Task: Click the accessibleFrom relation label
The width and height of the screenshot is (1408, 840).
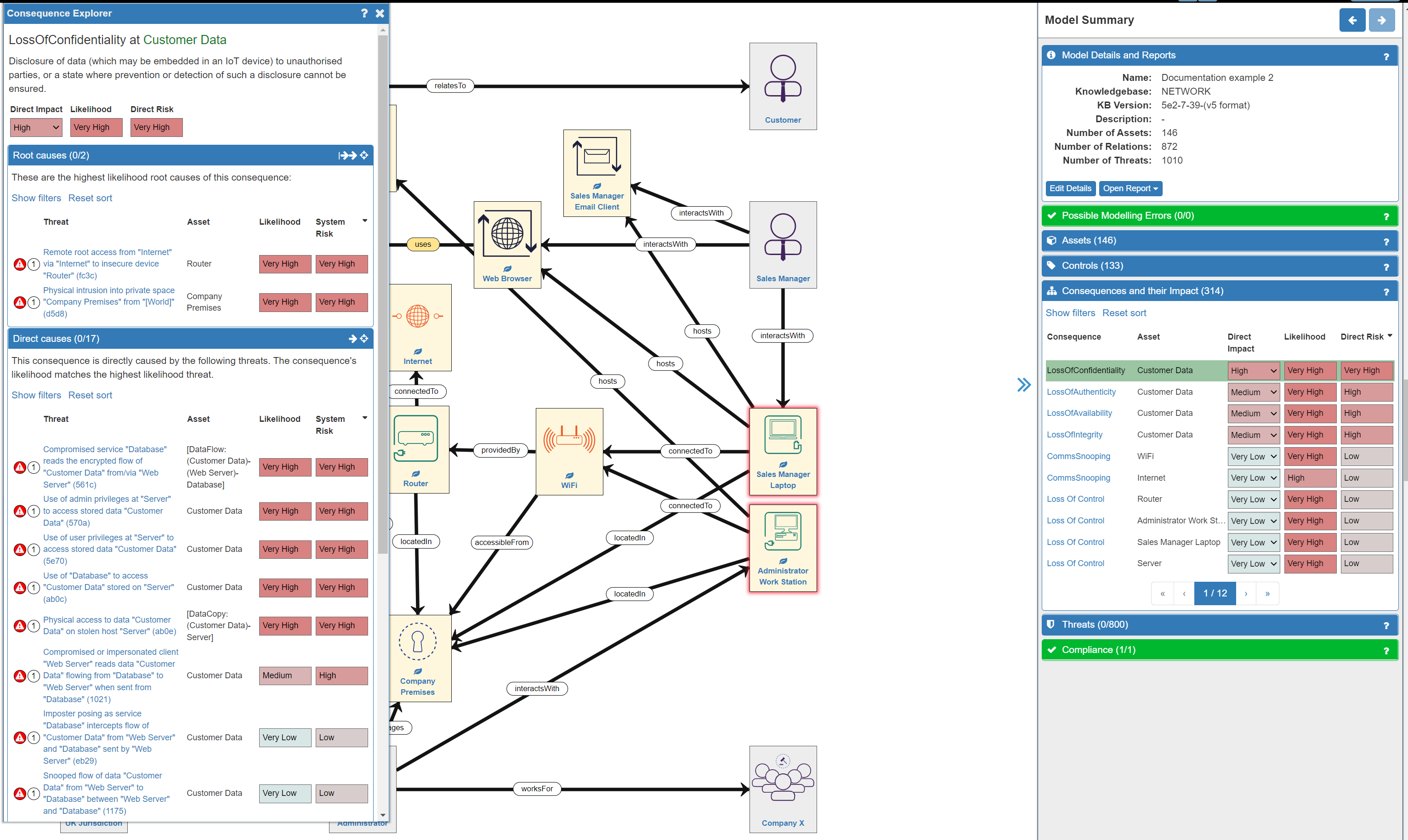Action: [501, 542]
